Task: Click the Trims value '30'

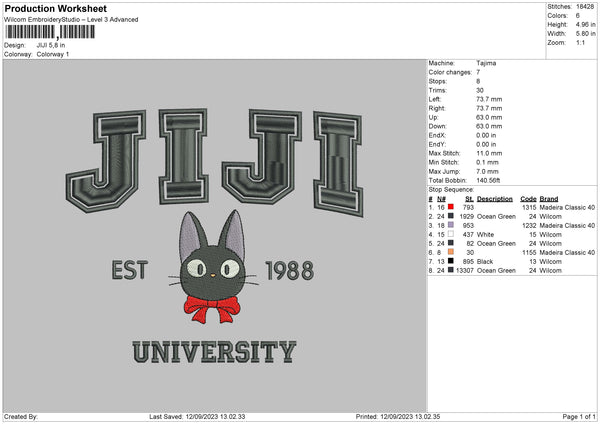Action: (480, 90)
